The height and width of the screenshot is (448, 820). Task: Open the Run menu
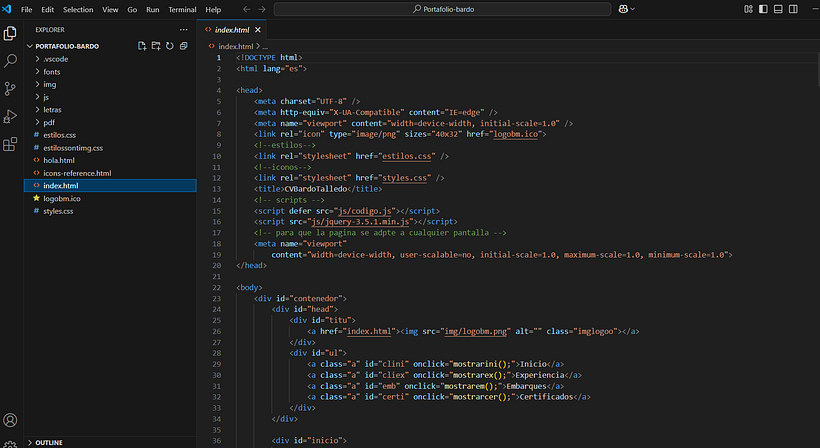[153, 9]
